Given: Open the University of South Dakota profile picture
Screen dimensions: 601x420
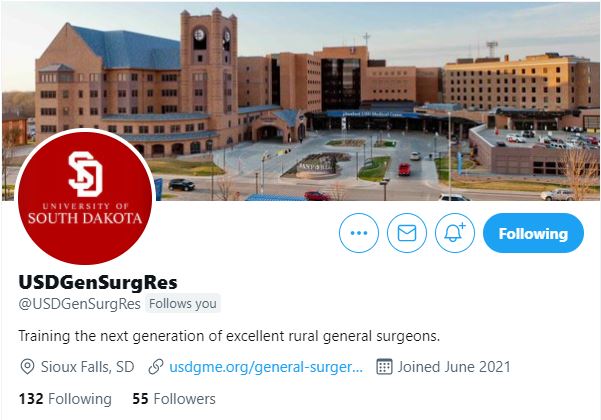Looking at the screenshot, I should [x=85, y=198].
